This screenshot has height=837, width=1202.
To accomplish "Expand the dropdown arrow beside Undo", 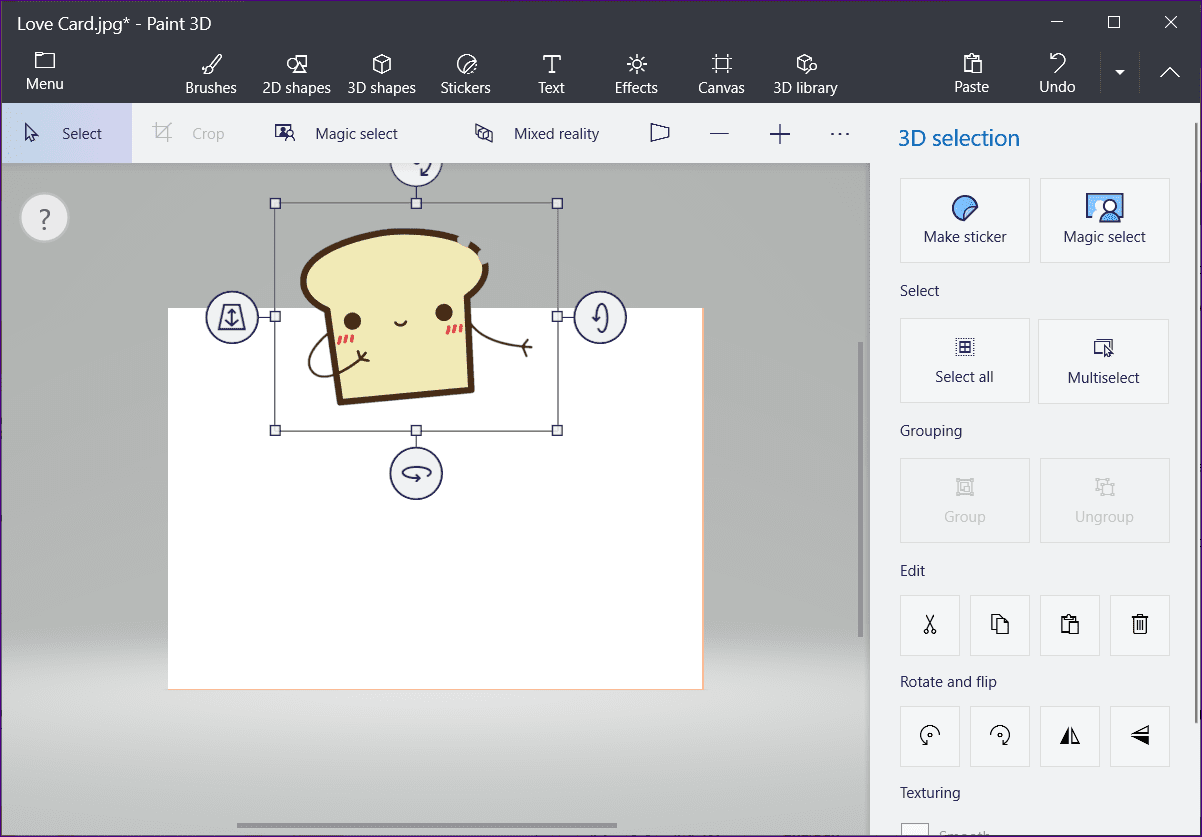I will [x=1120, y=73].
